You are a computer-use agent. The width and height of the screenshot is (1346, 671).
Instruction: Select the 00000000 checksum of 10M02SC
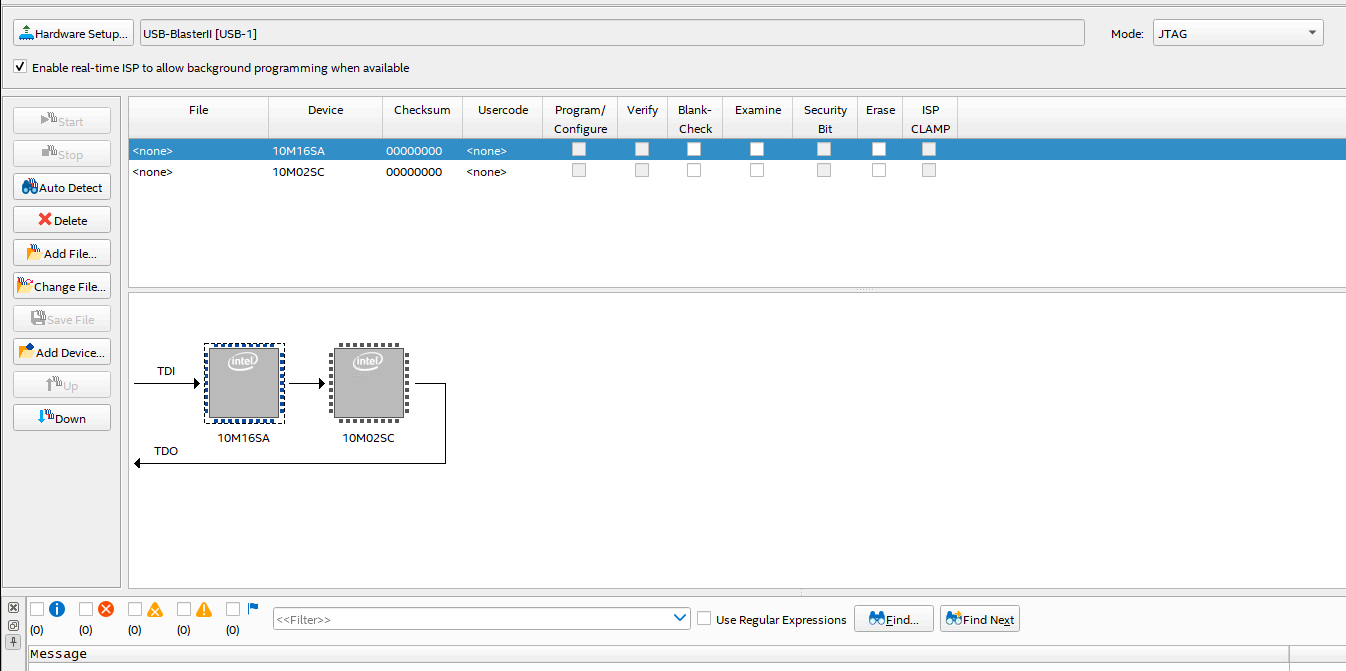click(x=414, y=171)
